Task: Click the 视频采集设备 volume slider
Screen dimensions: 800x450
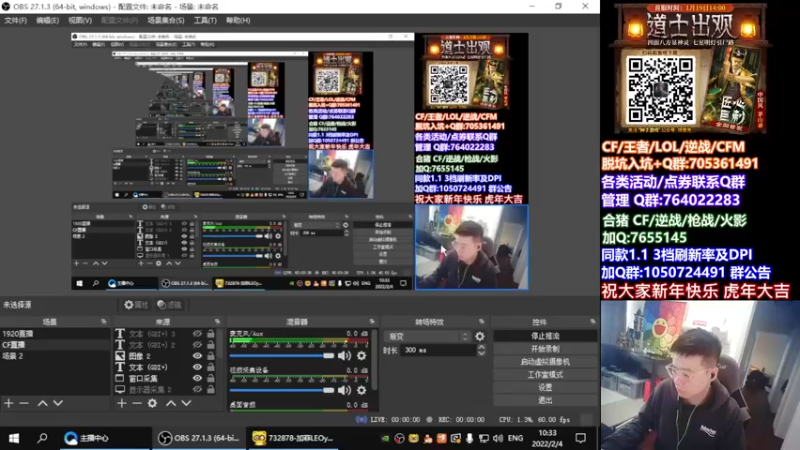Action: pos(282,390)
